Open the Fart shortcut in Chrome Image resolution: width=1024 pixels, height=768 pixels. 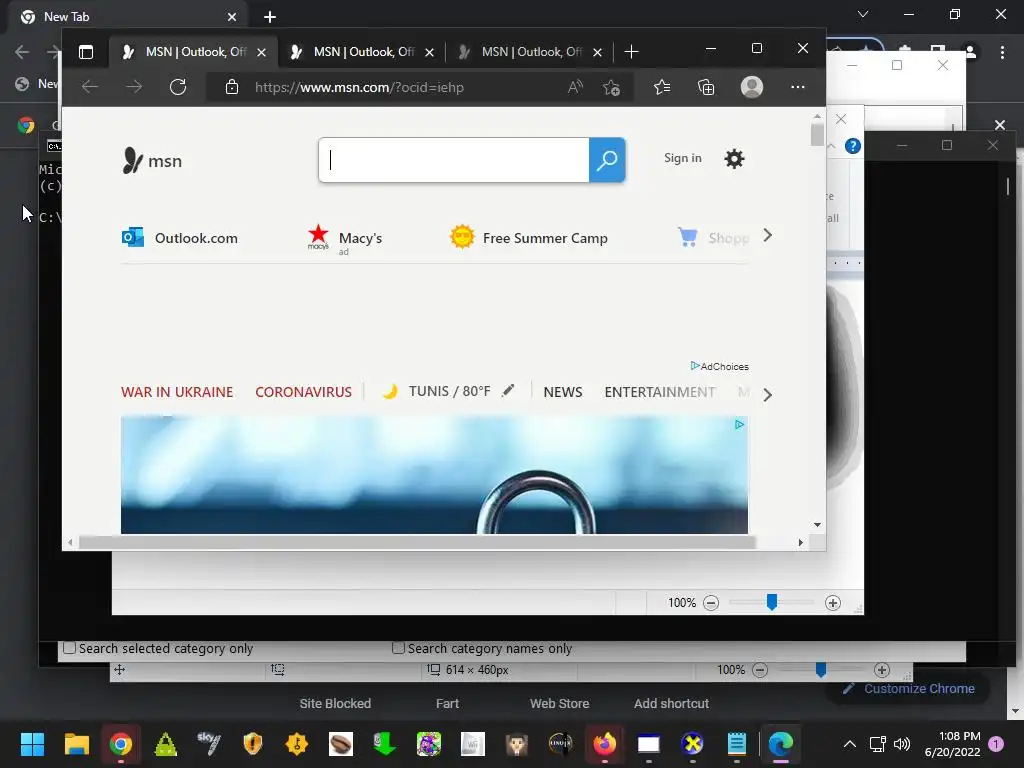click(447, 703)
